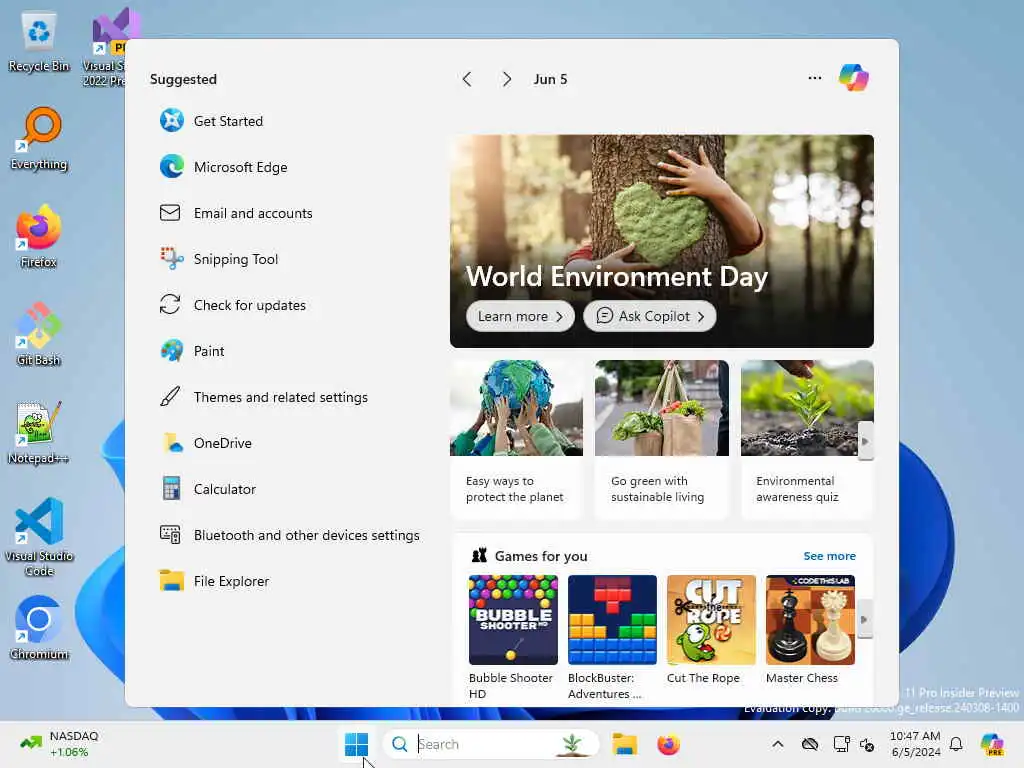Open Email and accounts settings
The image size is (1024, 768).
(236, 213)
